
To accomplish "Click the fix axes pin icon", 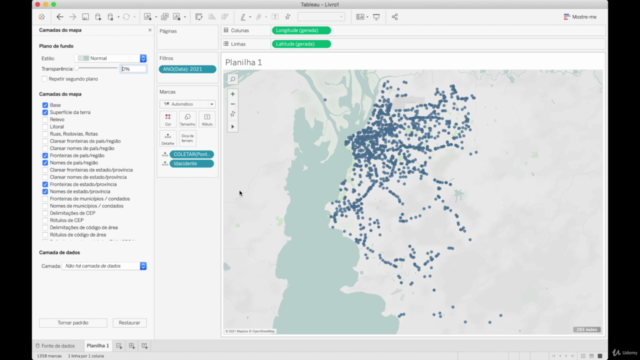I will tap(288, 17).
